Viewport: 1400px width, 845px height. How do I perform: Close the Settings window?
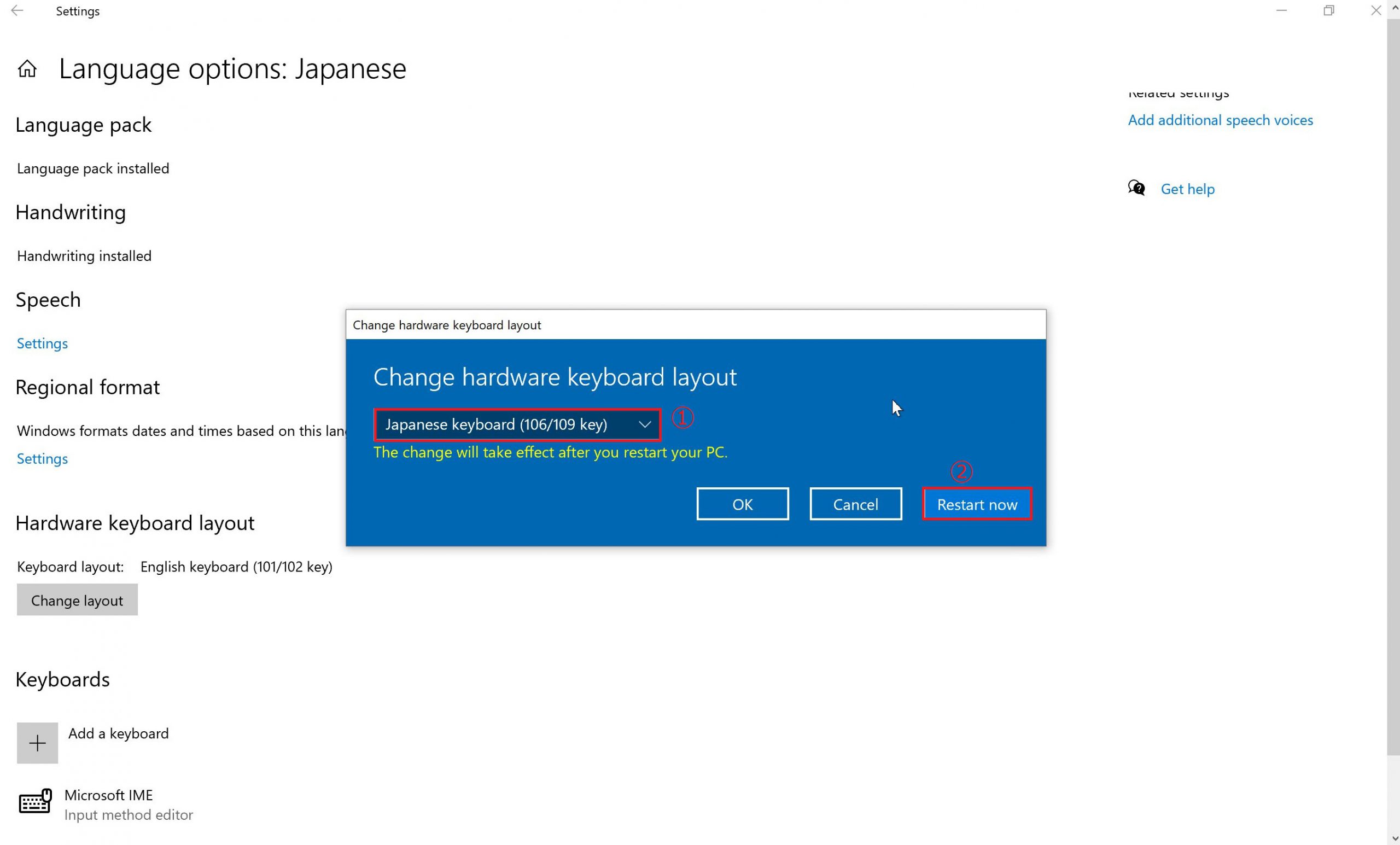pyautogui.click(x=1375, y=11)
